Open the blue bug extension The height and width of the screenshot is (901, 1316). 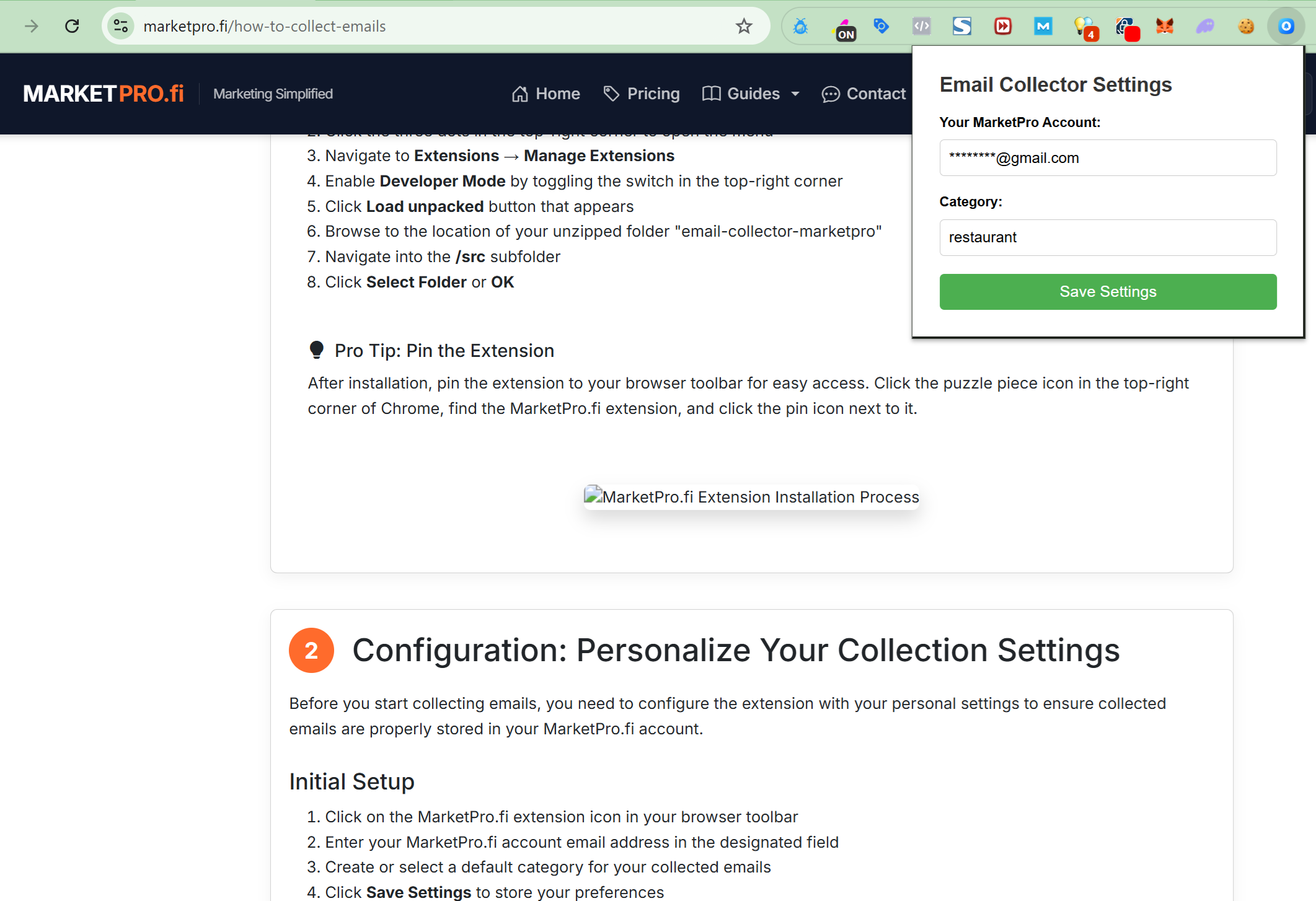800,26
